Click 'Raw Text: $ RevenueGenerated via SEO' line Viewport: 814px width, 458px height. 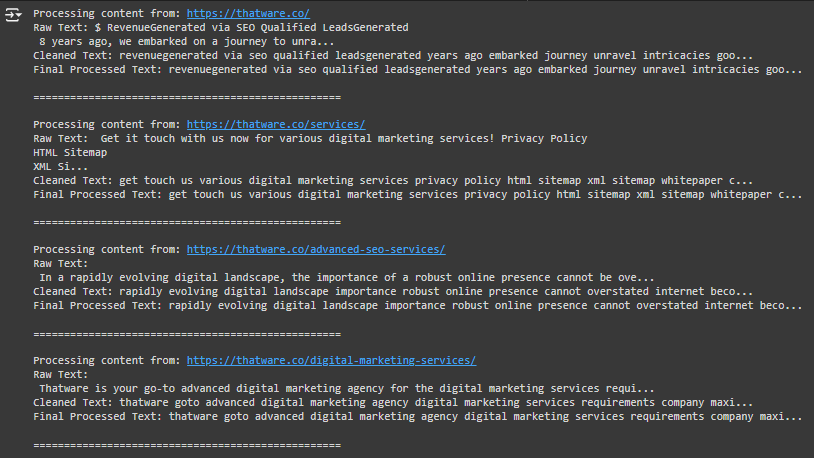pyautogui.click(x=221, y=28)
